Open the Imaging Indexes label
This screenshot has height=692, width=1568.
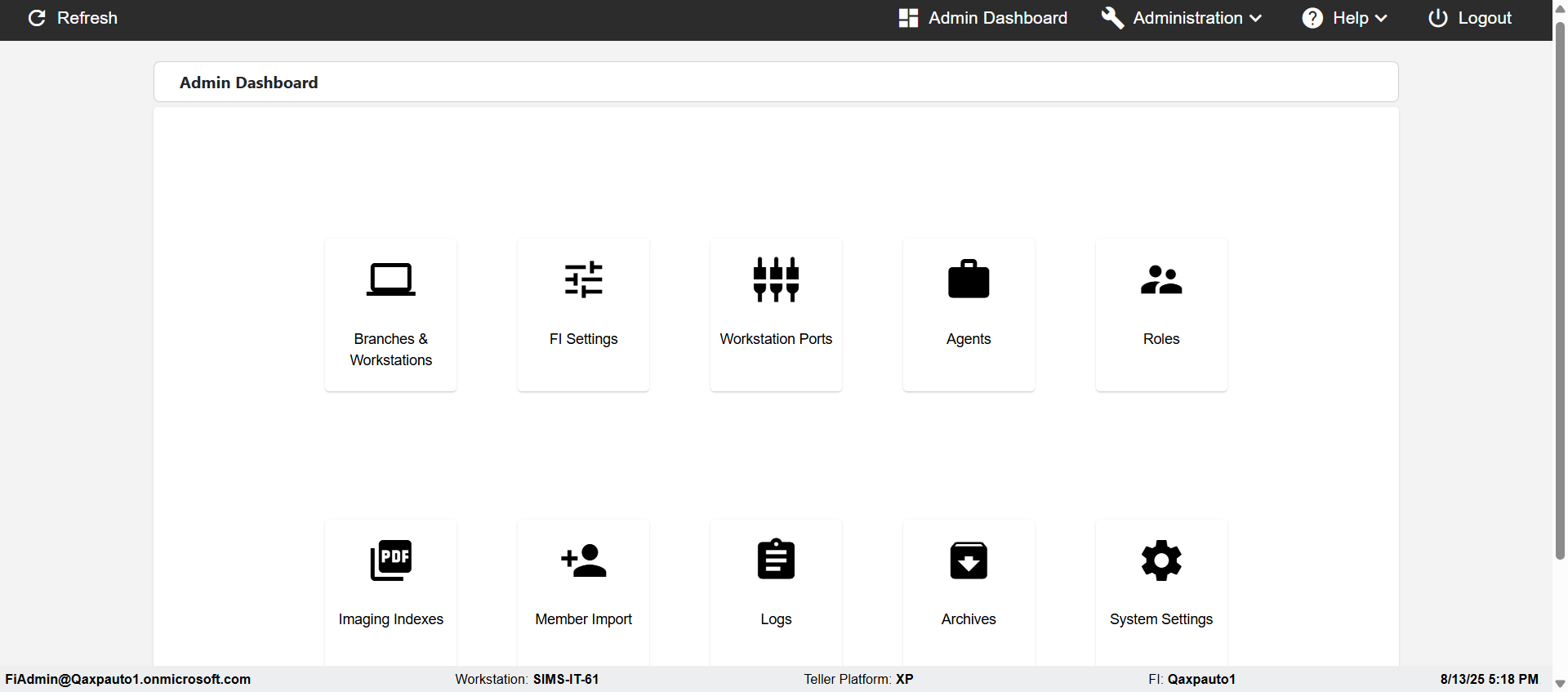pos(391,619)
